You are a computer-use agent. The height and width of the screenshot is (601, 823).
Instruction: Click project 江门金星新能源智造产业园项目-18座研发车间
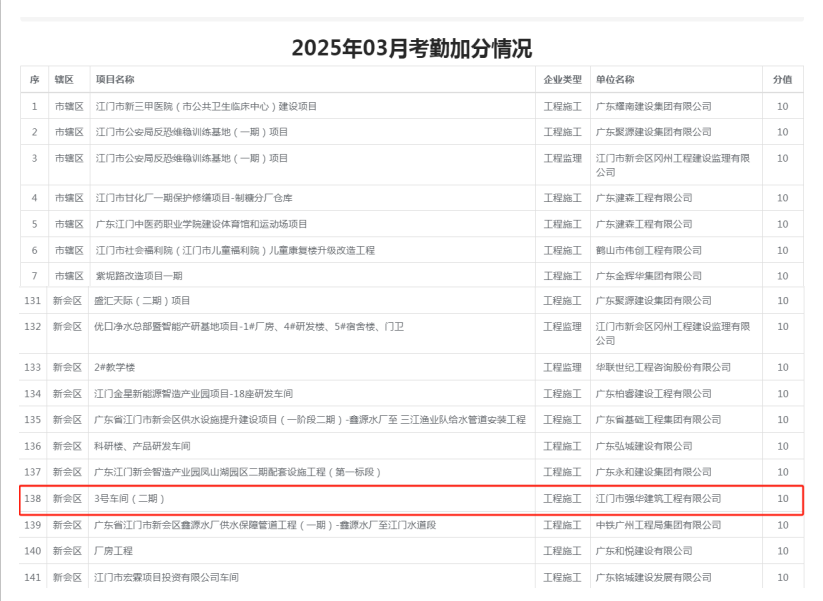(193, 394)
